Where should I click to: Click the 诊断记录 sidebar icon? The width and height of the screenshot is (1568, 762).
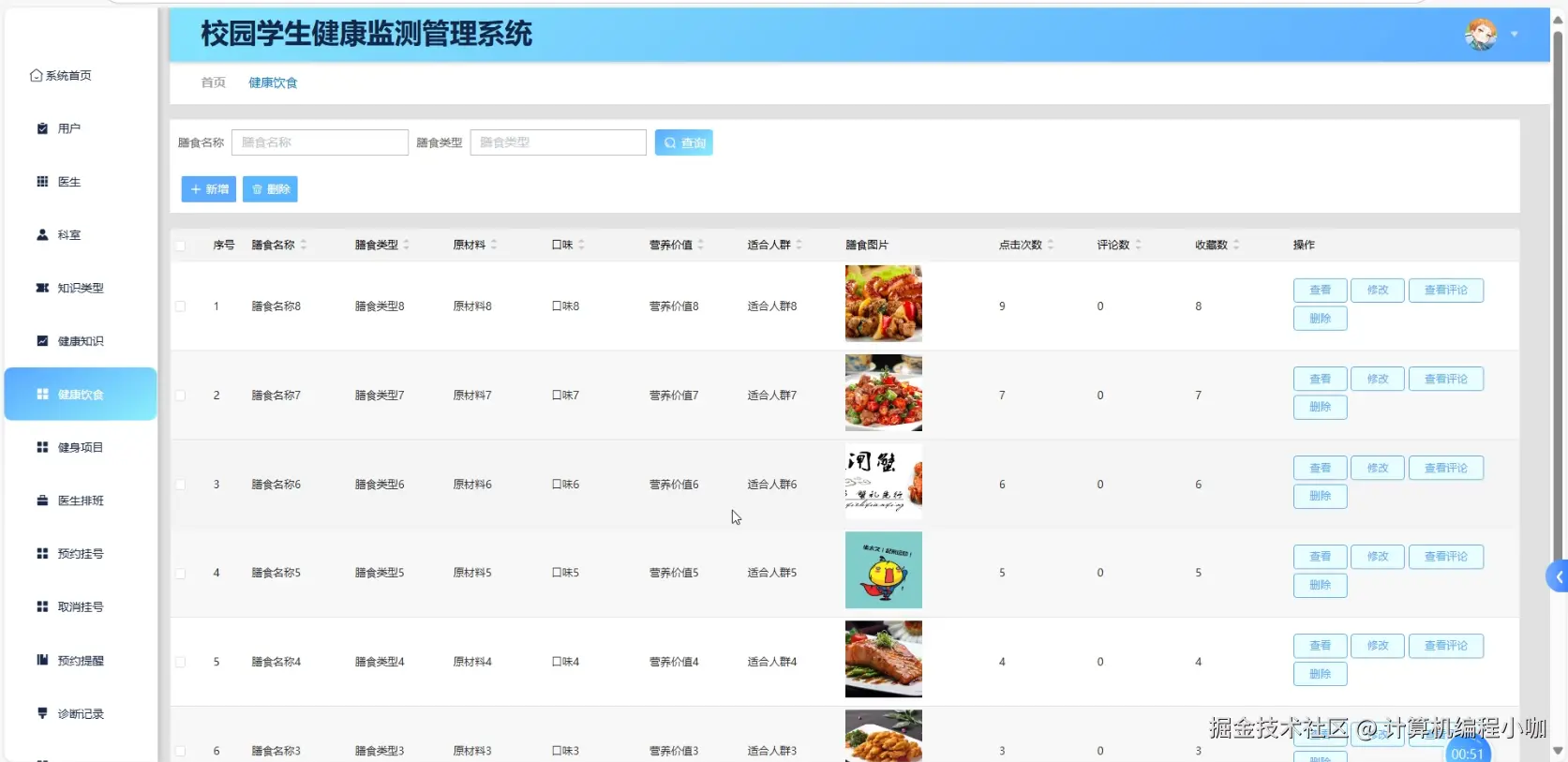click(x=42, y=713)
